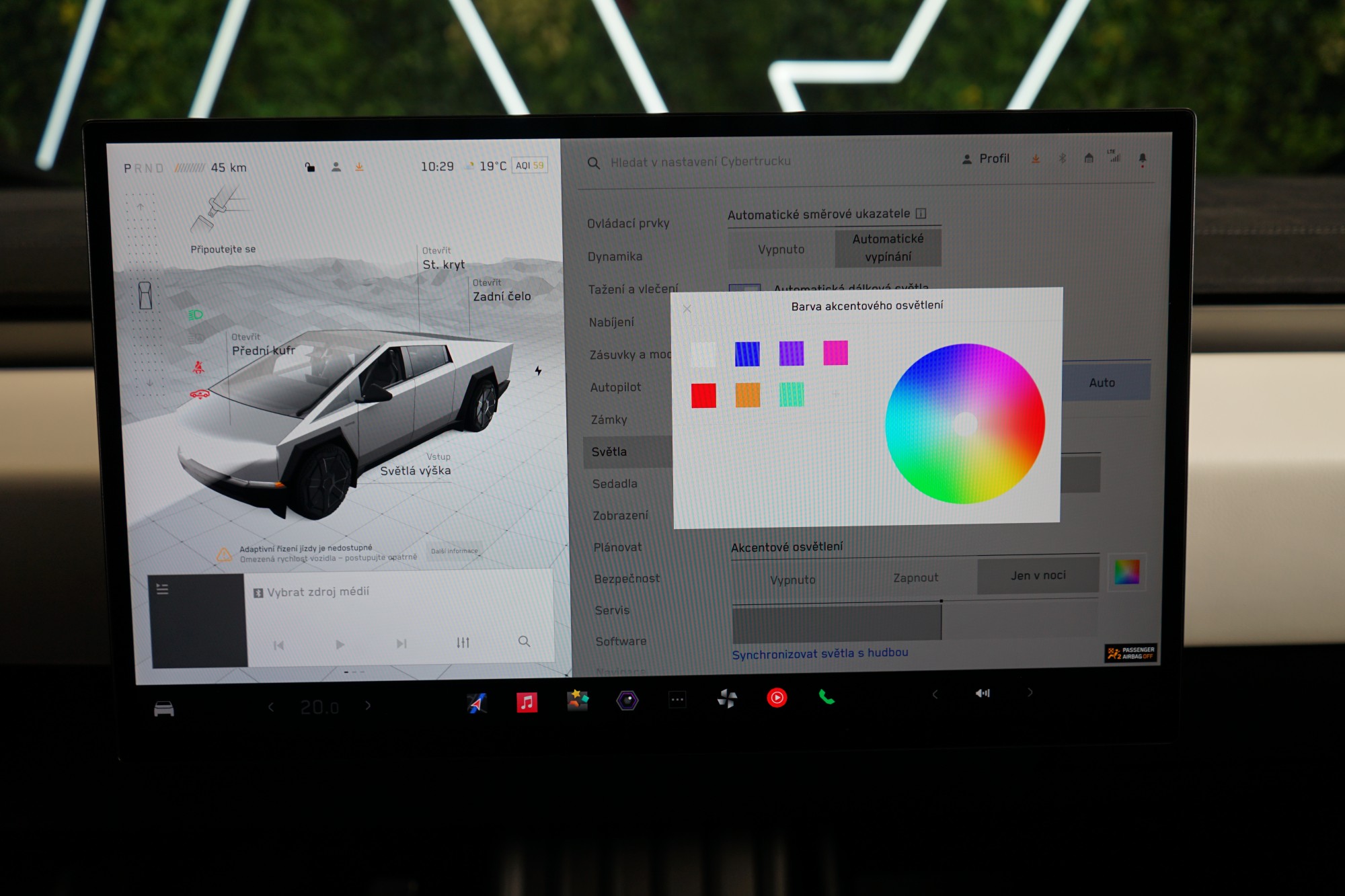Open the dashcam camera app
The image size is (1345, 896).
(627, 700)
